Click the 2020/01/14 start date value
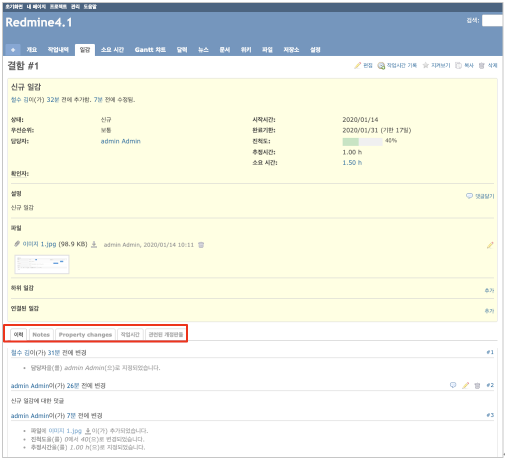The width and height of the screenshot is (505, 460). click(x=360, y=119)
